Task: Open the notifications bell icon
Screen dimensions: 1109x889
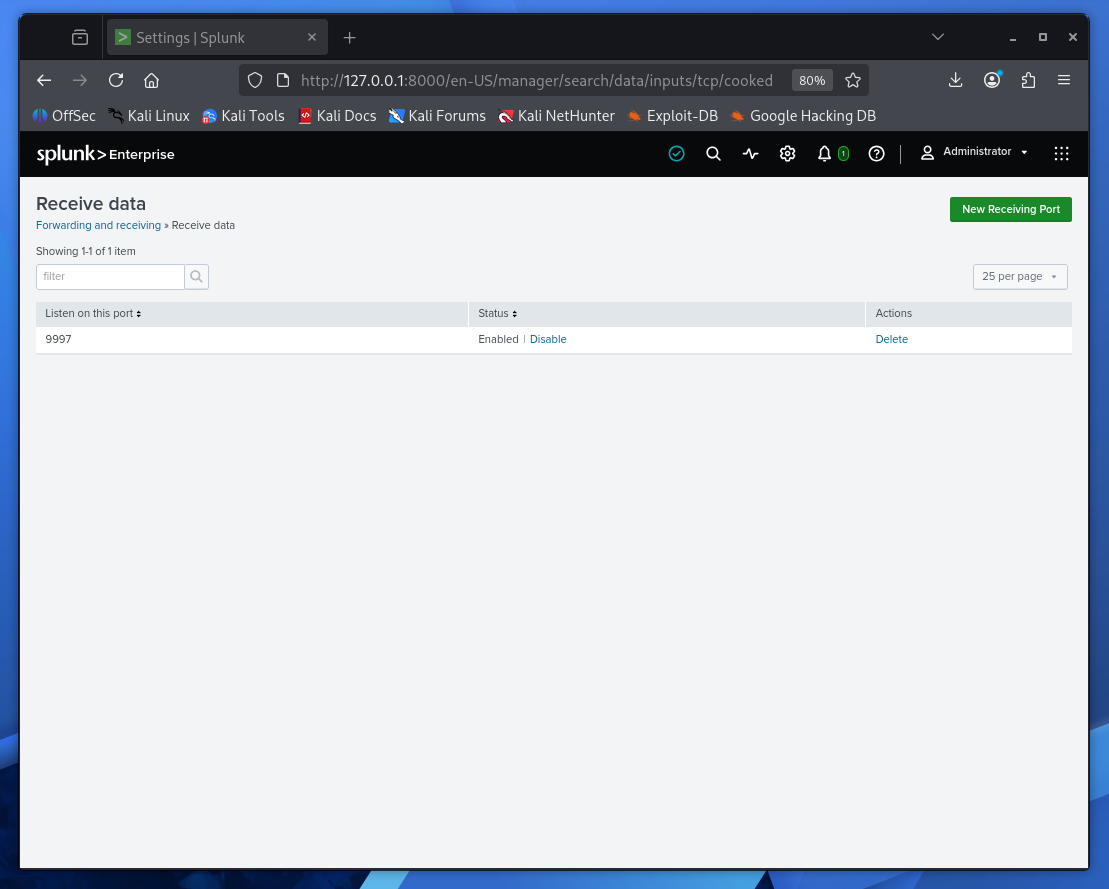Action: coord(824,153)
